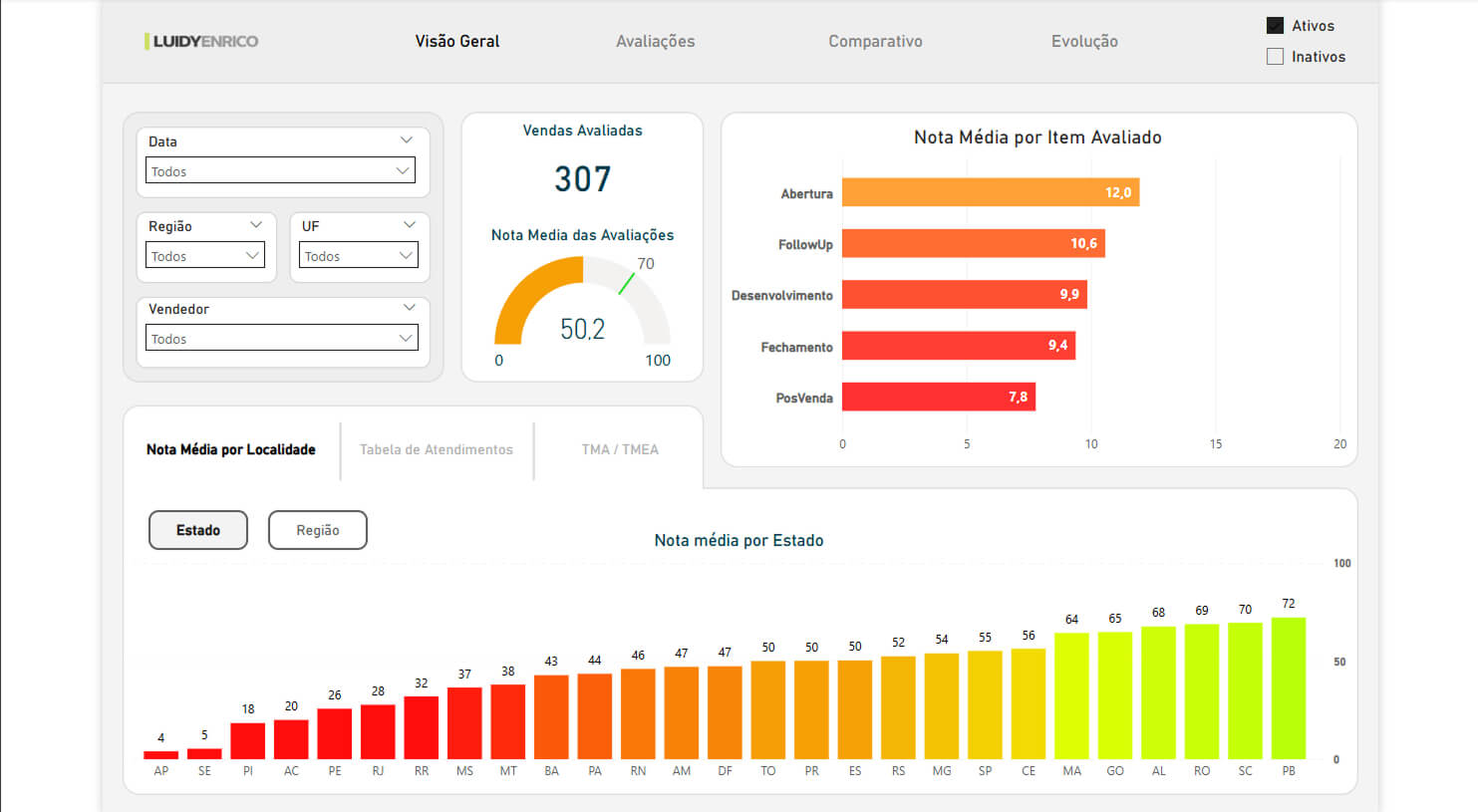Collapse the Data slicer header chevron

tap(406, 140)
